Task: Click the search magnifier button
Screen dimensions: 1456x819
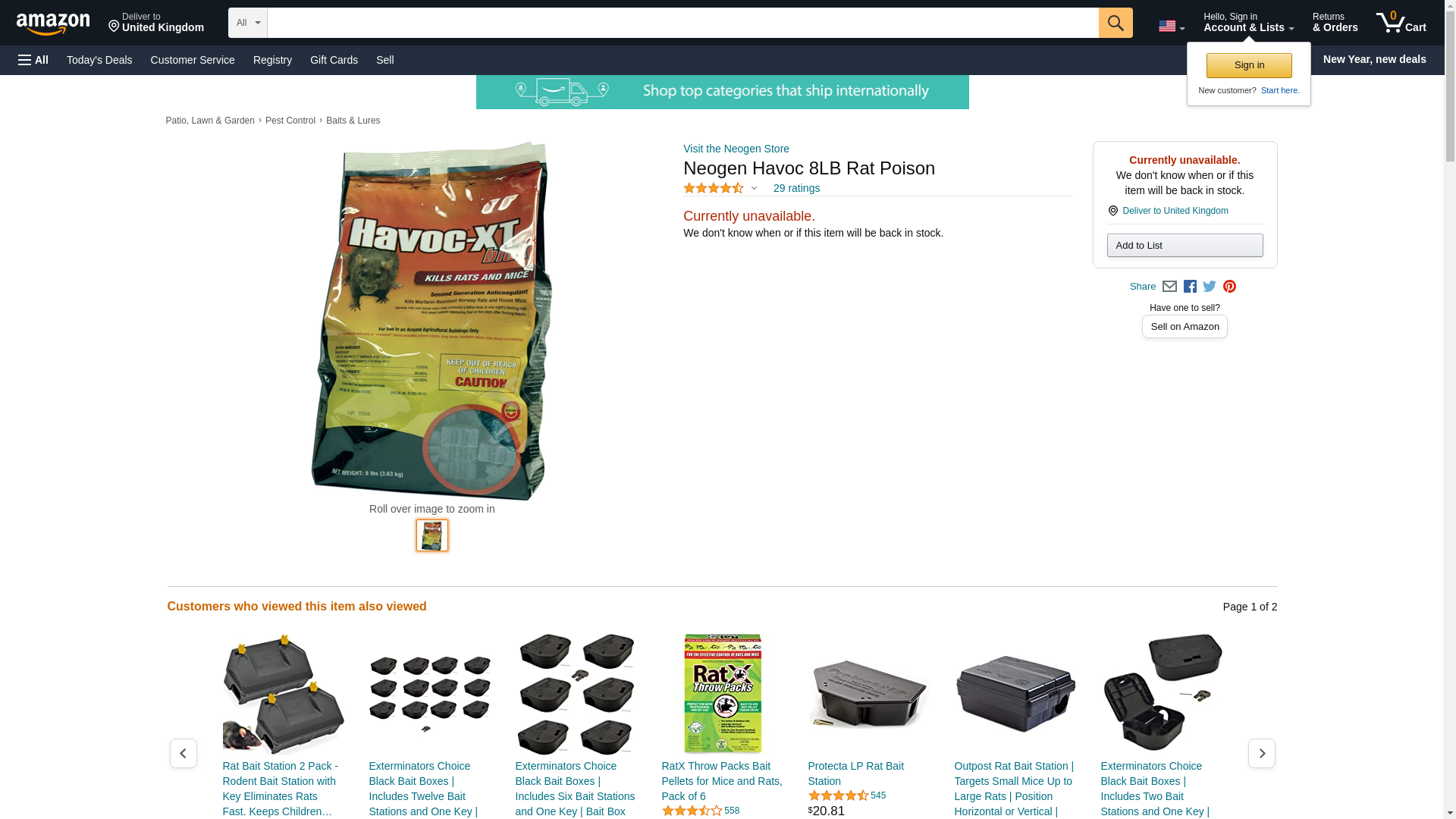Action: [1115, 23]
